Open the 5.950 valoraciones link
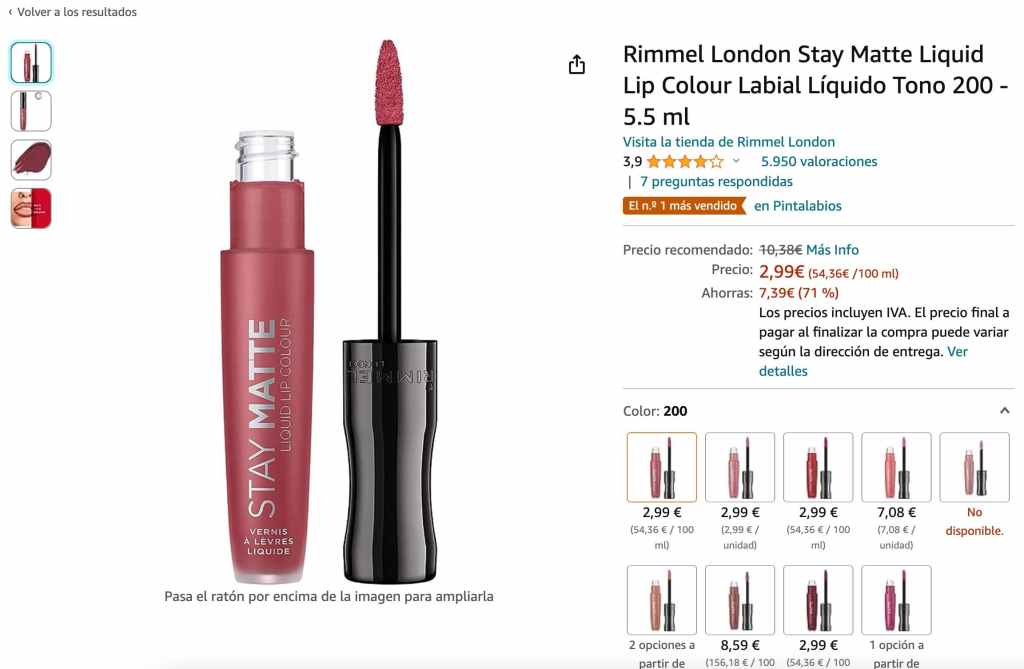Image resolution: width=1024 pixels, height=669 pixels. coord(819,161)
